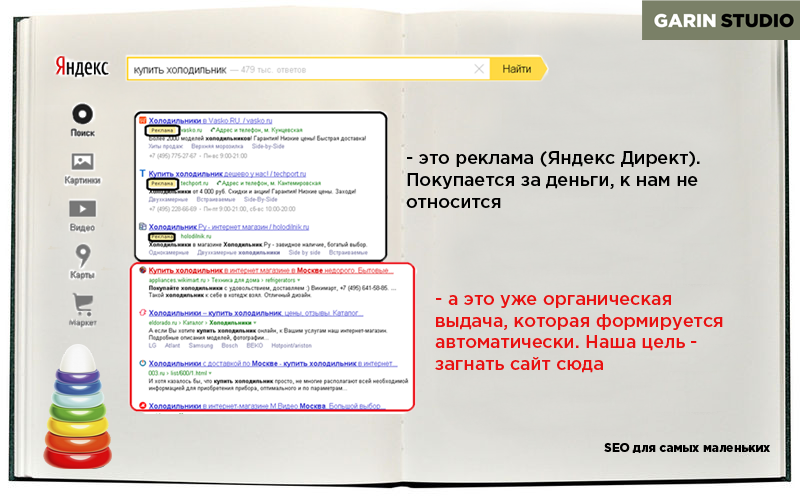
Task: Open the ad Холодильники в Vasko.RU
Action: tap(210, 120)
